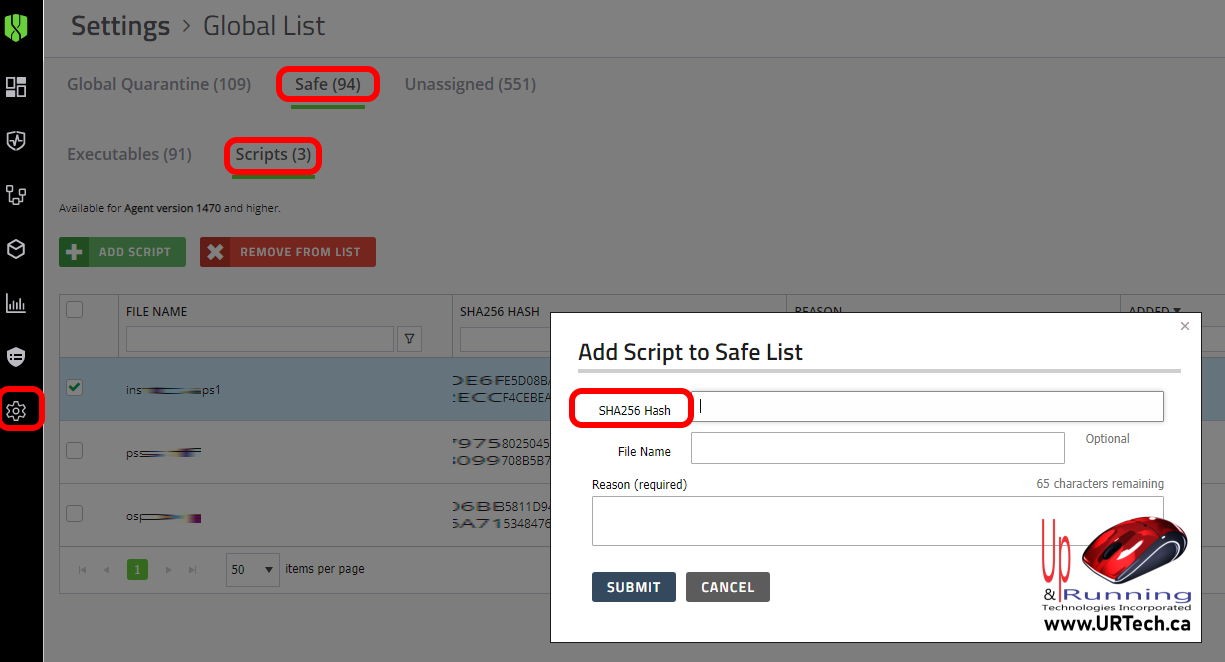The image size is (1225, 662).
Task: Open the Zones section in the sidebar
Action: pos(16,195)
